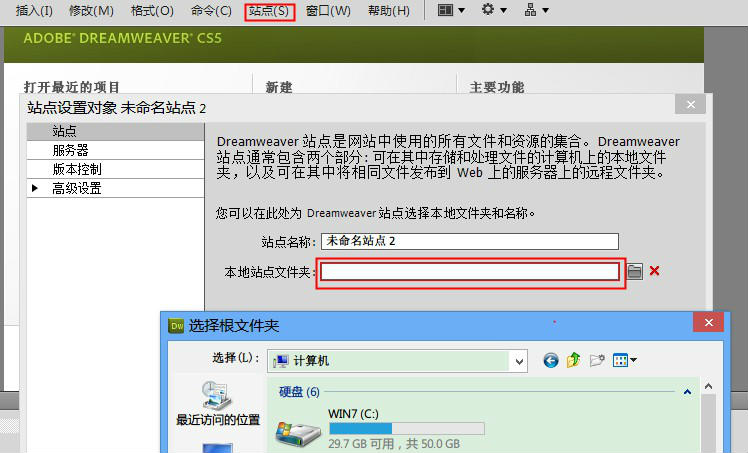
Task: Open the 选择(L) 计算机 location combo box
Action: pyautogui.click(x=397, y=361)
